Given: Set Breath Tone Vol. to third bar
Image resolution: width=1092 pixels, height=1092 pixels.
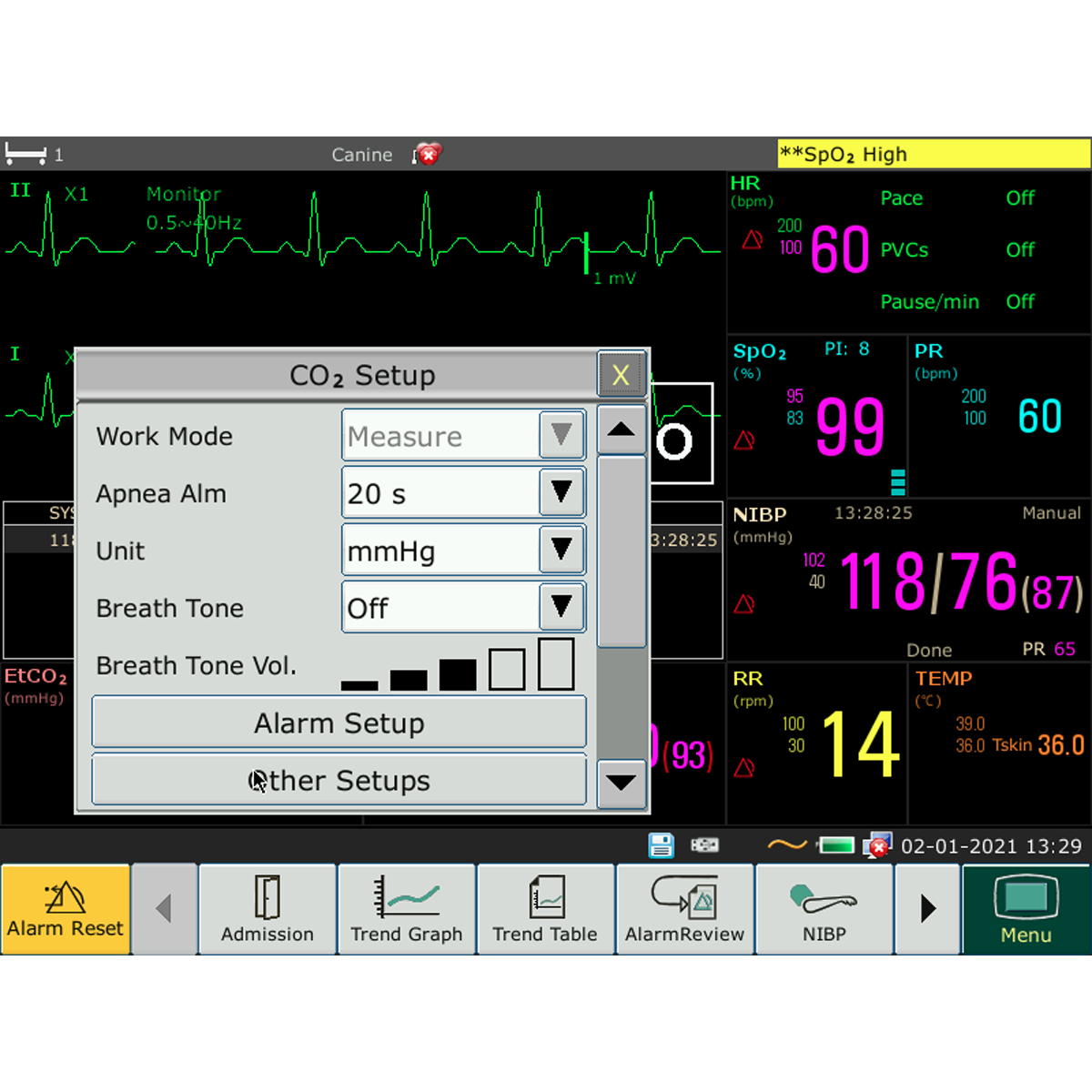Looking at the screenshot, I should coord(458,674).
